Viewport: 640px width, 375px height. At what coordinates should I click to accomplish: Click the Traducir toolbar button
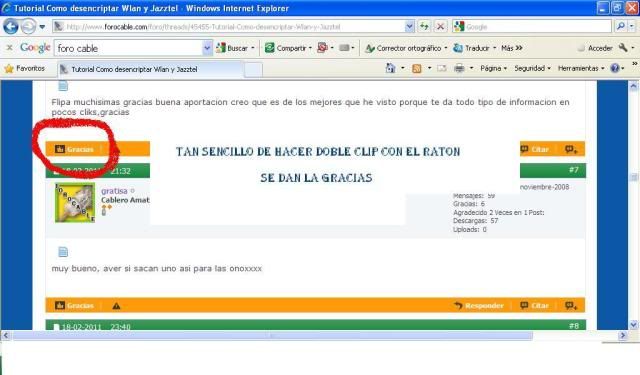tap(471, 48)
